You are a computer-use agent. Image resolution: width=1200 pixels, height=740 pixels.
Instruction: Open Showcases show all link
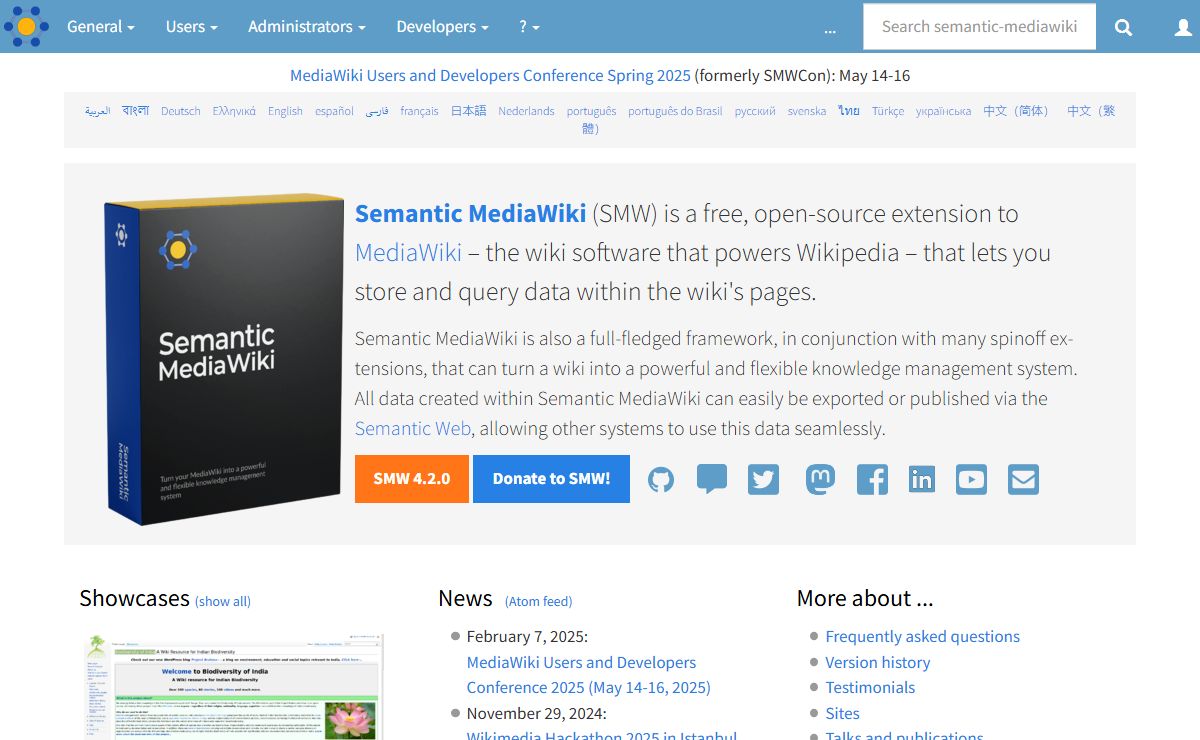pos(223,601)
